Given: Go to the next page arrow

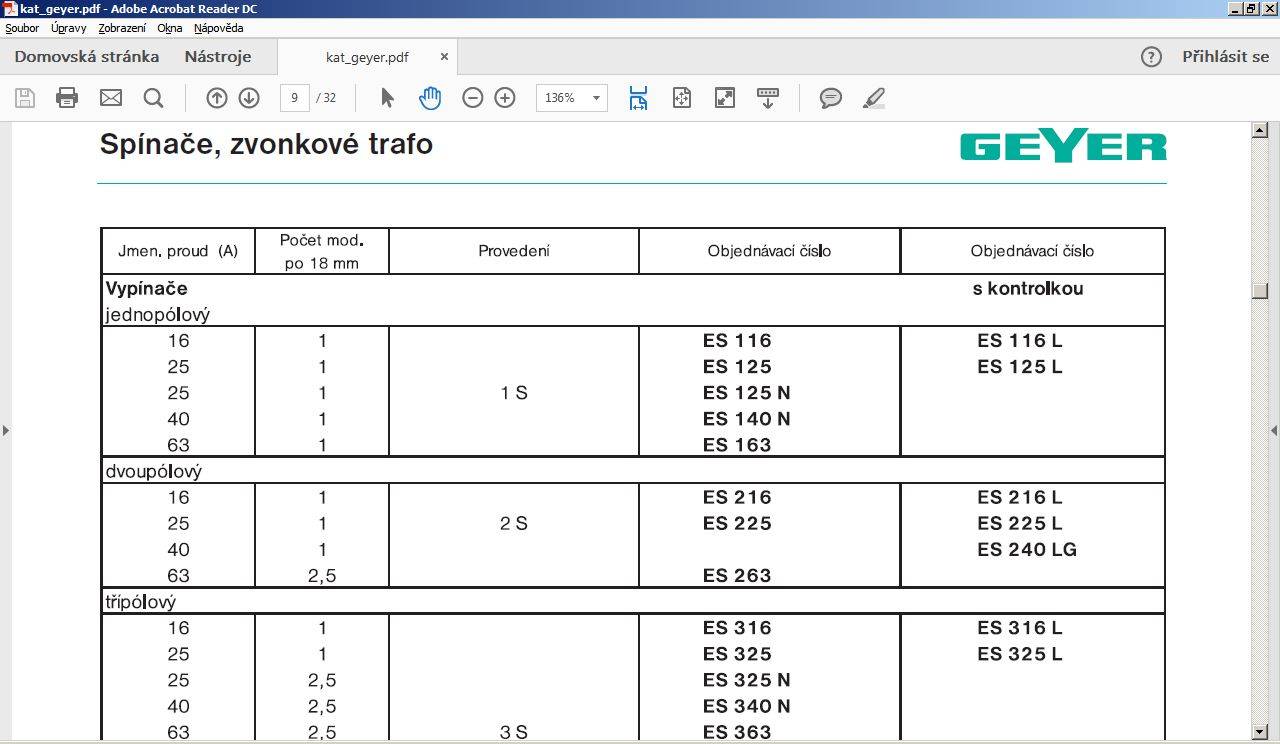Looking at the screenshot, I should click(249, 97).
